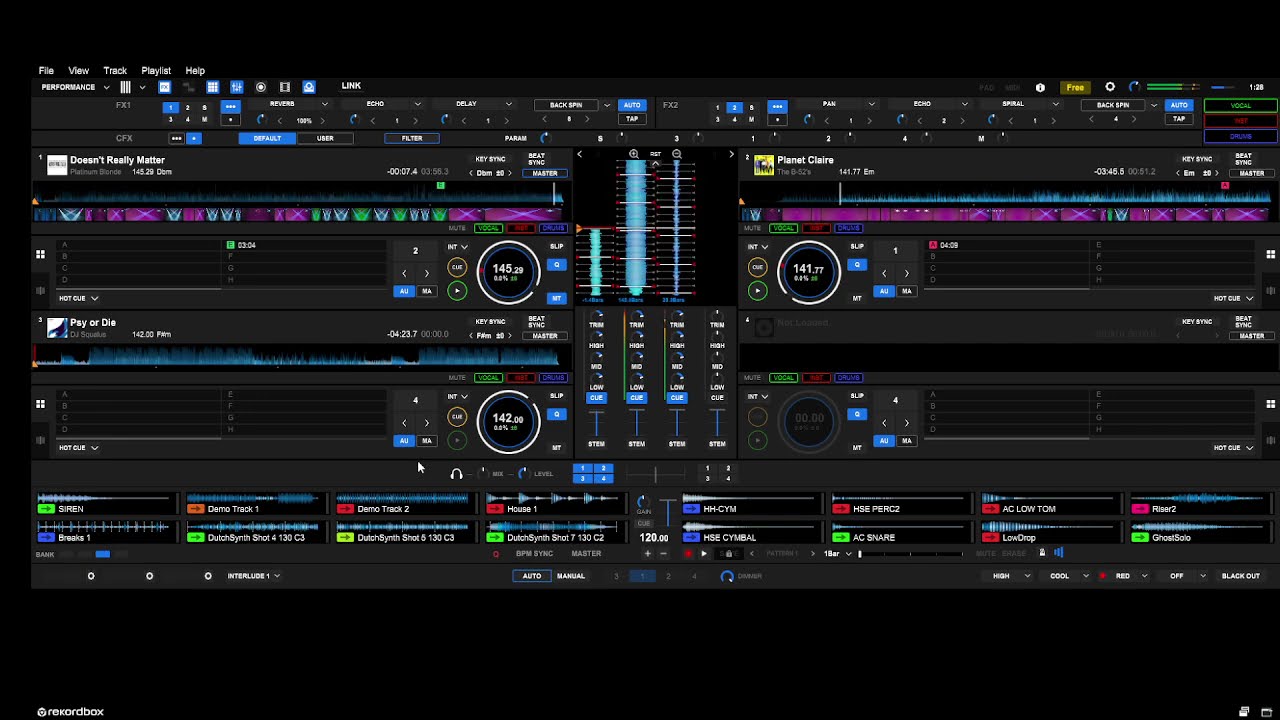This screenshot has width=1280, height=720.
Task: Toggle MASTER for deck 1 beat sync
Action: (x=545, y=173)
